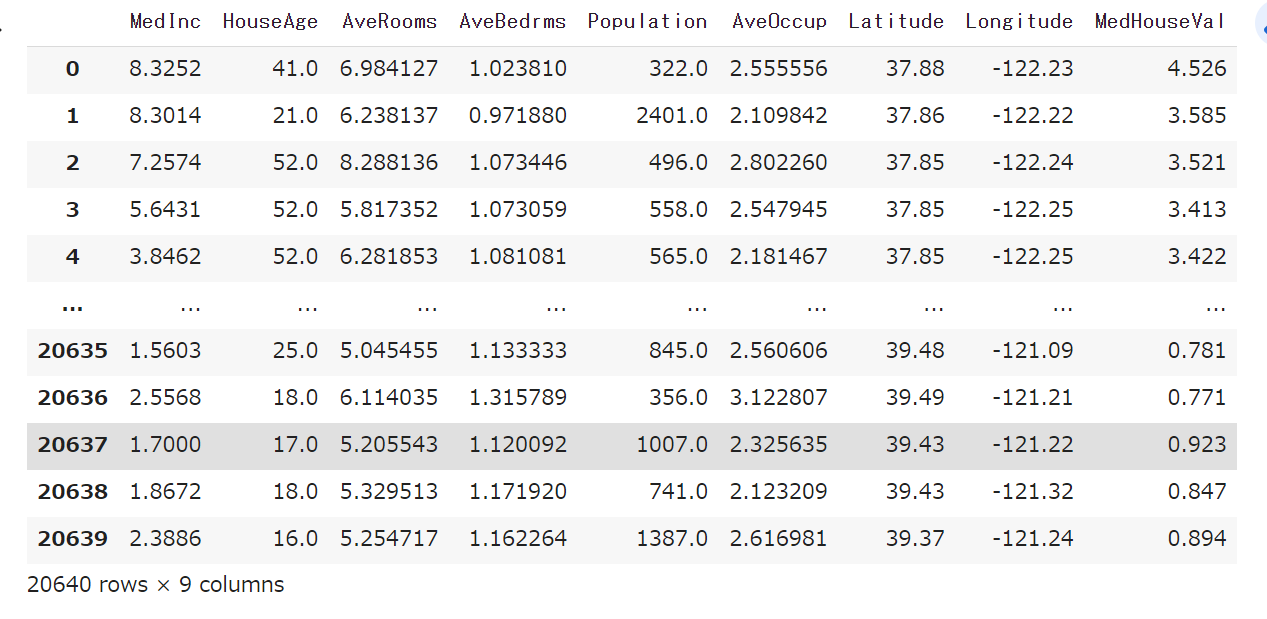Click AveBedrms value 1.315789
Viewport: 1267px width, 619px height.
[x=518, y=398]
